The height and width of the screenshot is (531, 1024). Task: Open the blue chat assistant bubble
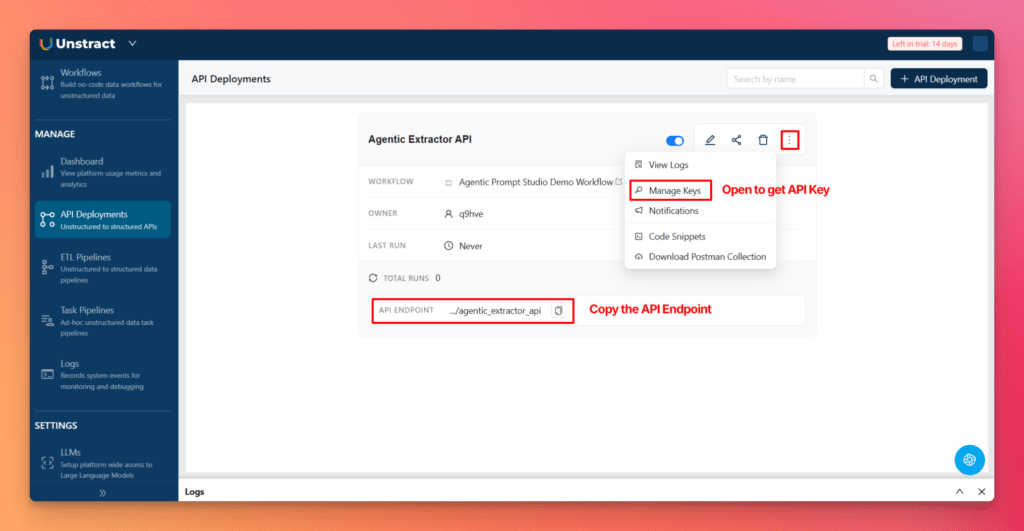pos(969,459)
